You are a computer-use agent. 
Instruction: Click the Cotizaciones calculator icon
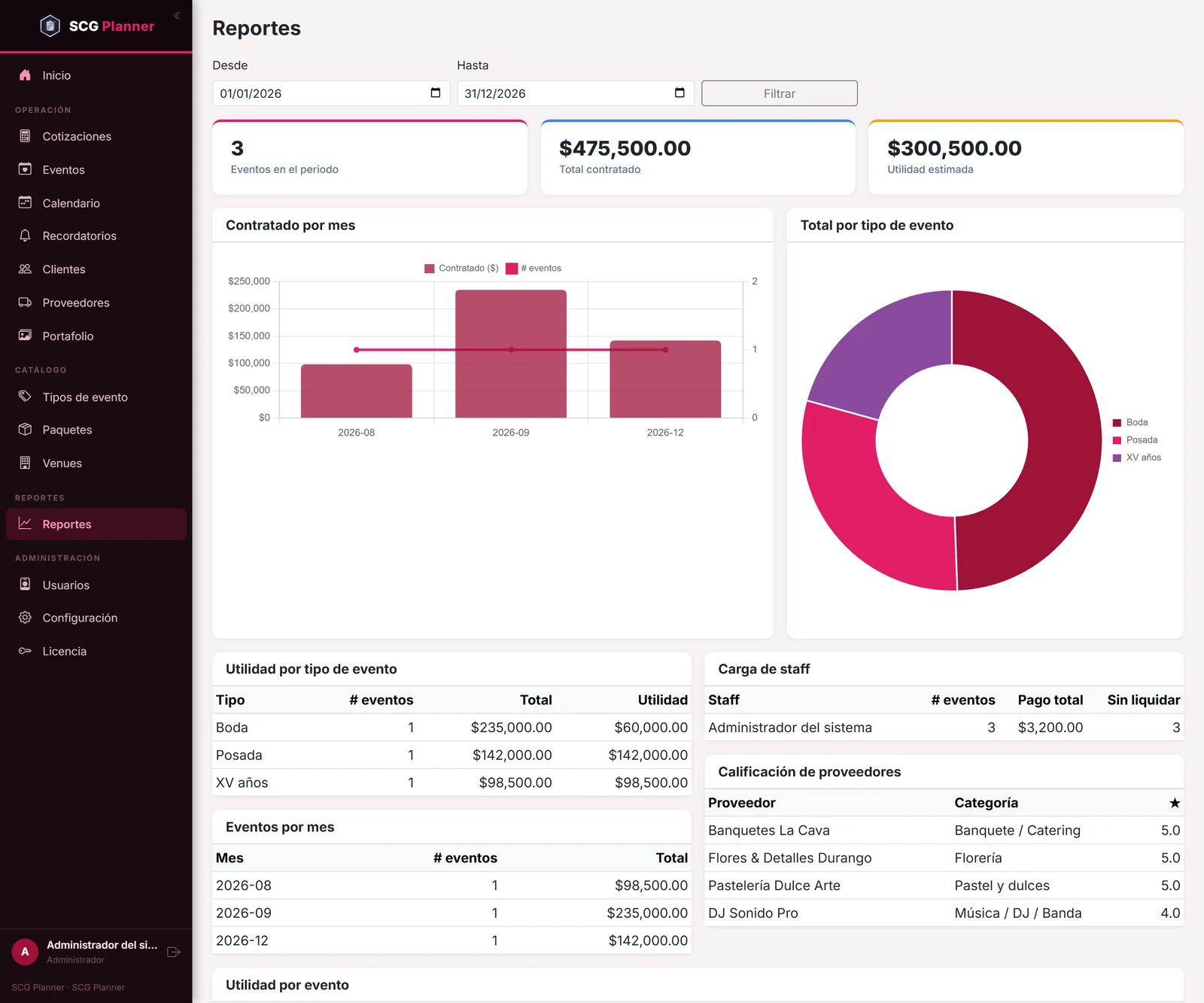pos(25,136)
